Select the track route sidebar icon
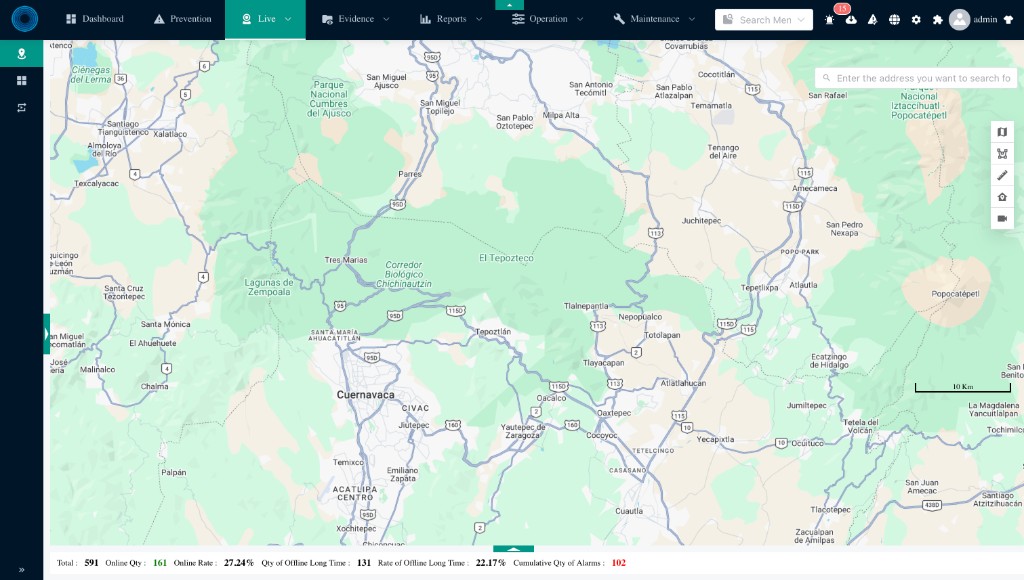This screenshot has width=1024, height=580. pos(22,108)
